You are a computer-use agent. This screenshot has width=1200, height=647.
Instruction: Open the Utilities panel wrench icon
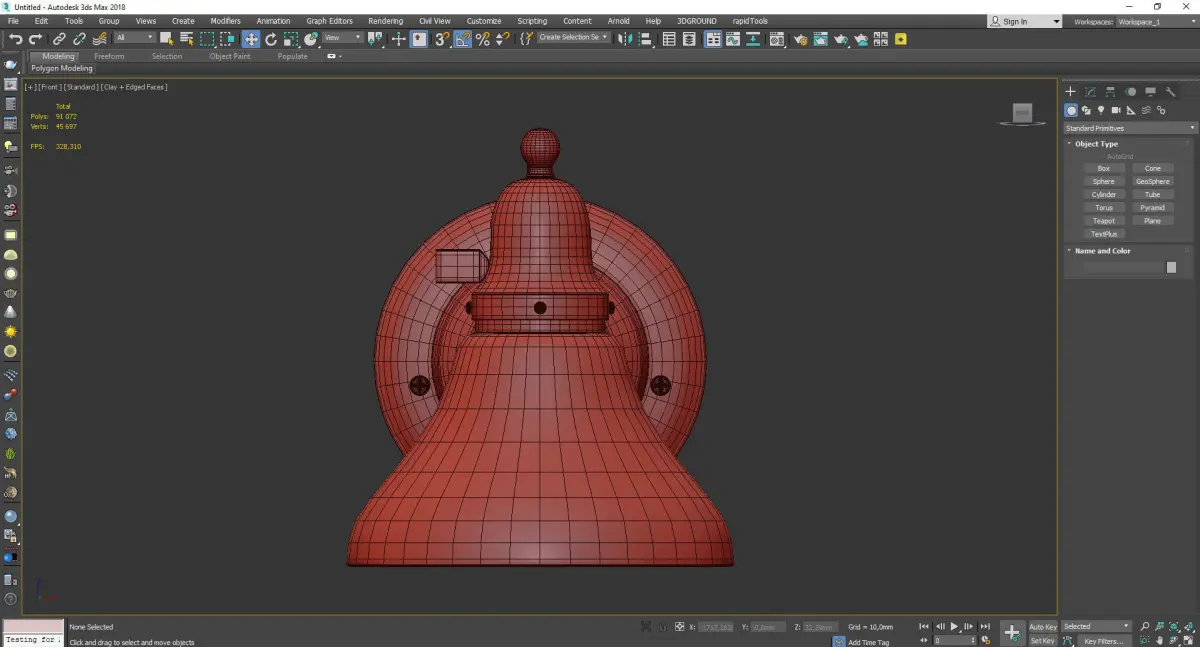pyautogui.click(x=1171, y=92)
